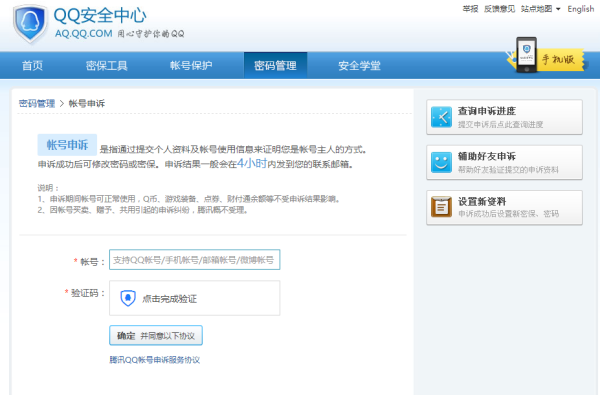Click the clock icon for 查询申诉进度

tap(441, 117)
